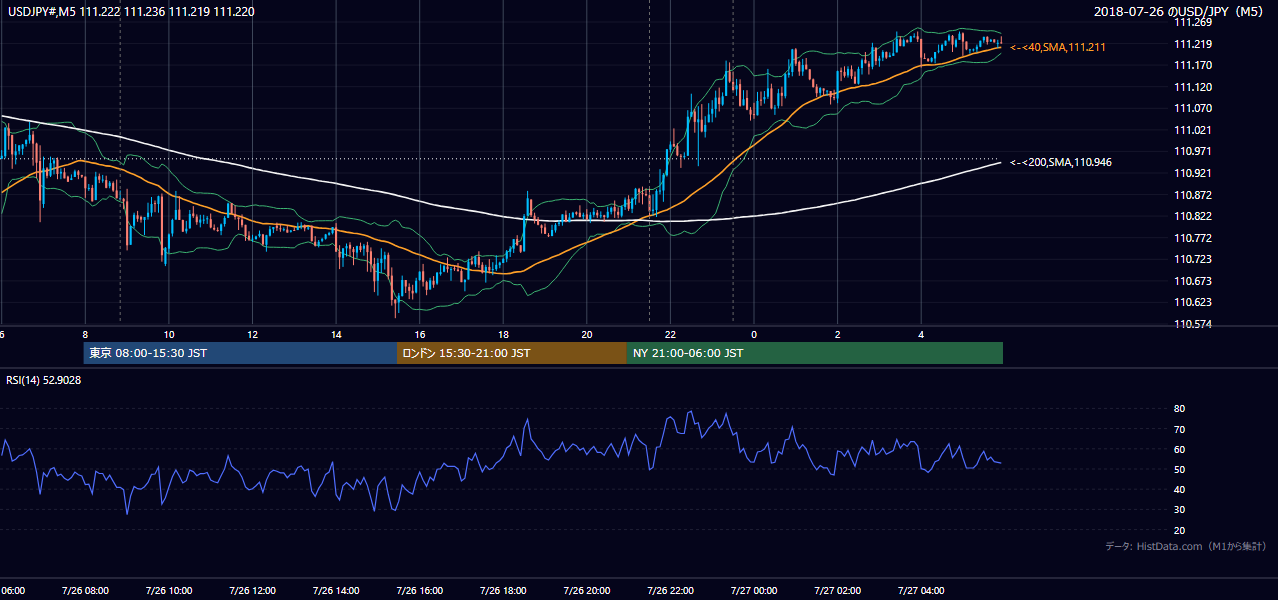
Task: Click the RSI(14) 52.9028 indicator label
Action: click(x=44, y=380)
